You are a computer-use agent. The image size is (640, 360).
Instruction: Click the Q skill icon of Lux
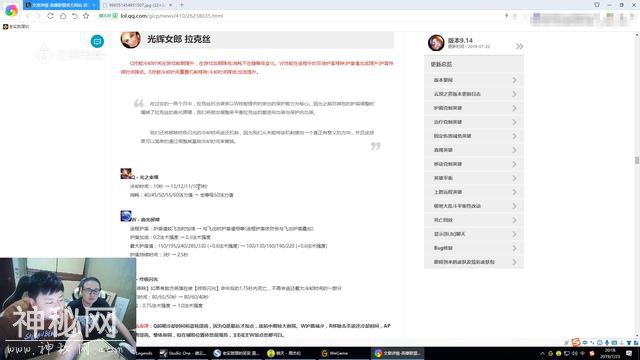coord(126,173)
